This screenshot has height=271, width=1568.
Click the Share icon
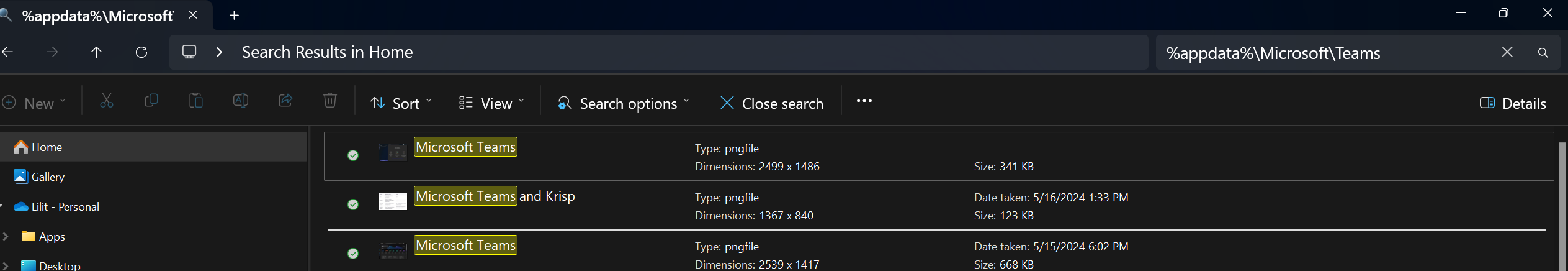click(x=285, y=101)
